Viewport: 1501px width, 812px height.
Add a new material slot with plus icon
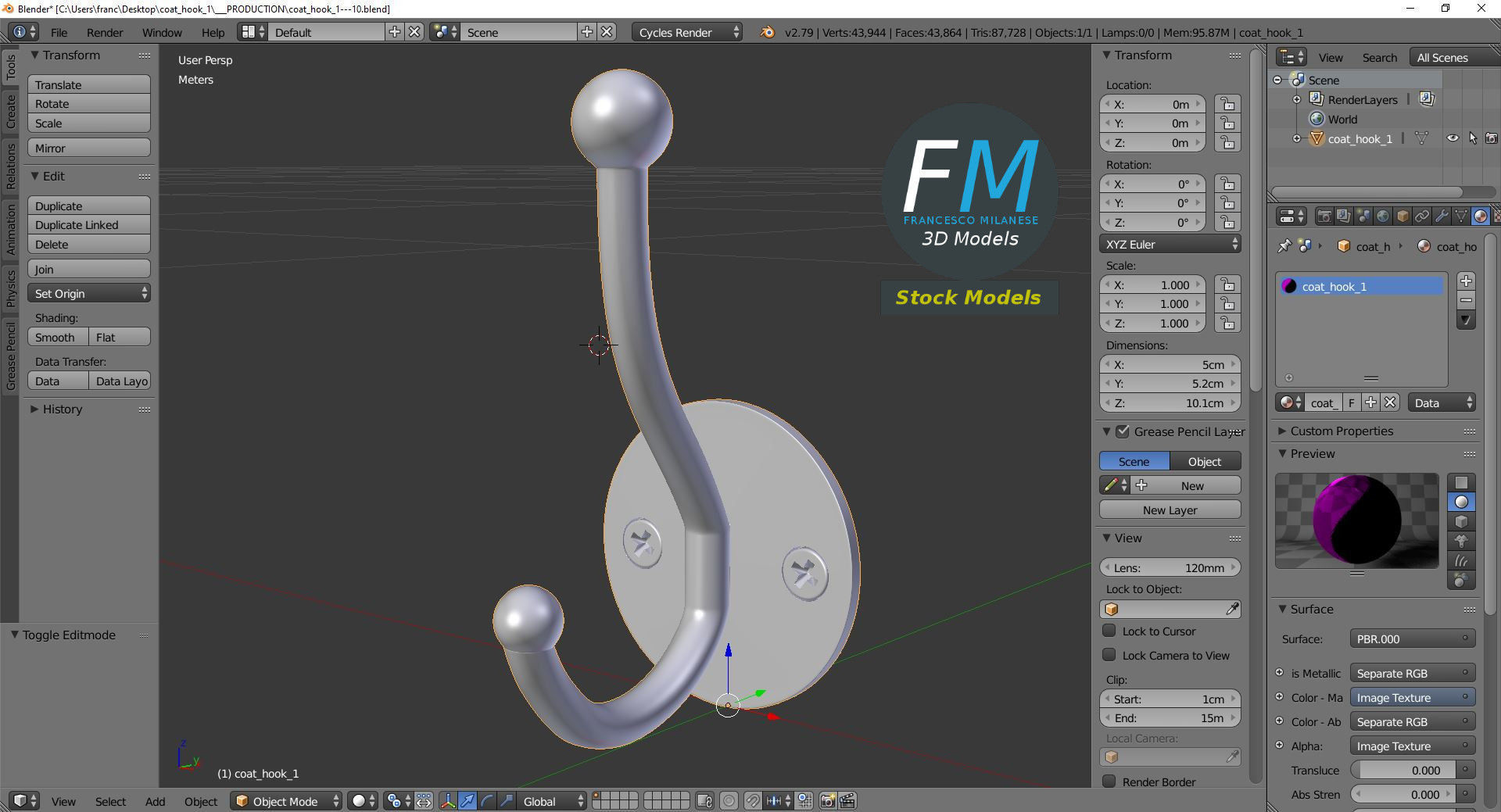click(x=1466, y=281)
